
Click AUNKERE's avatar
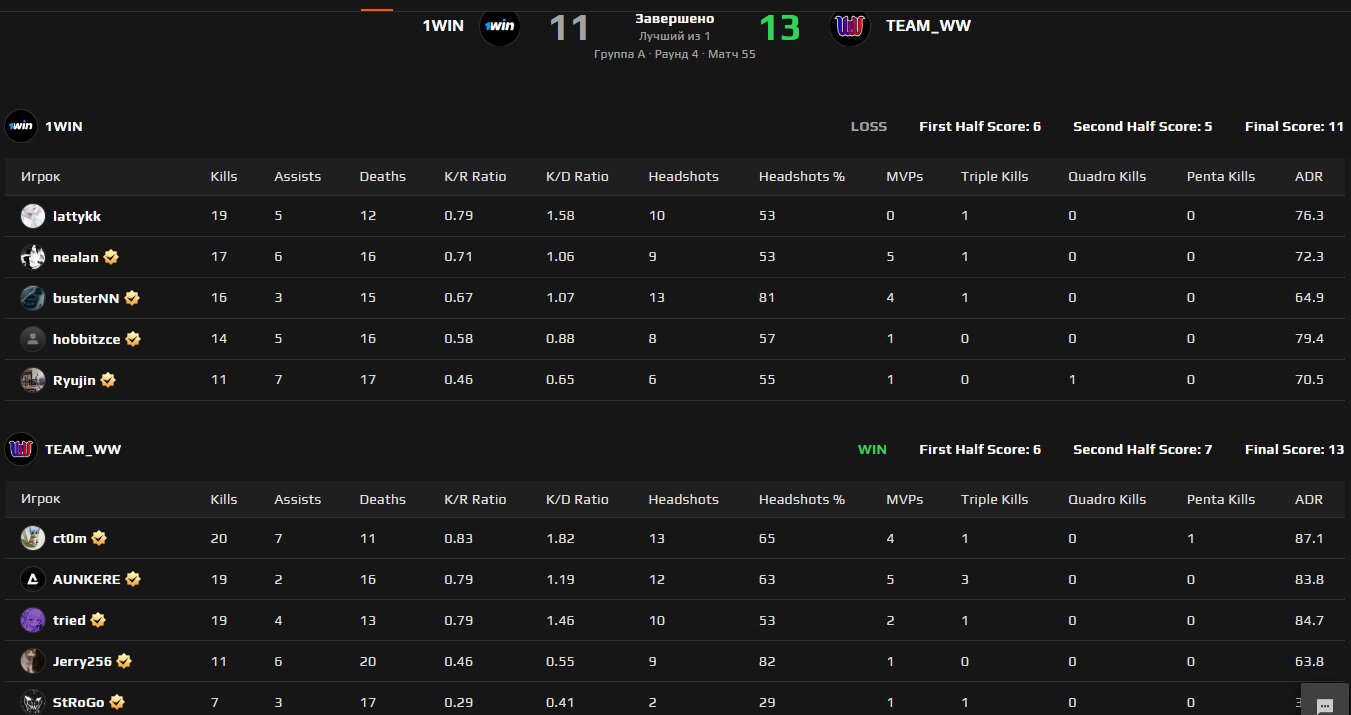click(33, 579)
